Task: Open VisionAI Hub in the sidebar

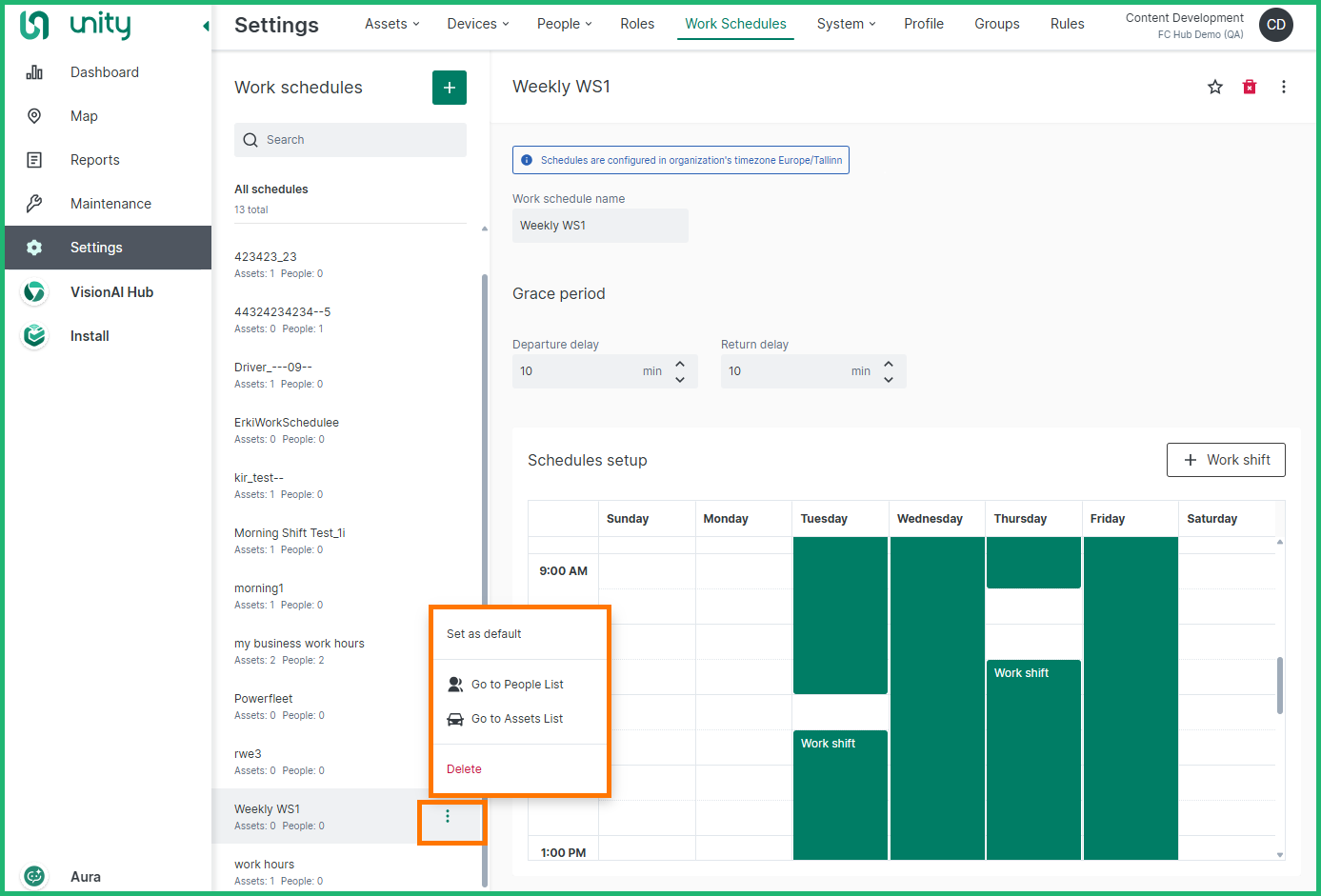Action: [x=111, y=292]
